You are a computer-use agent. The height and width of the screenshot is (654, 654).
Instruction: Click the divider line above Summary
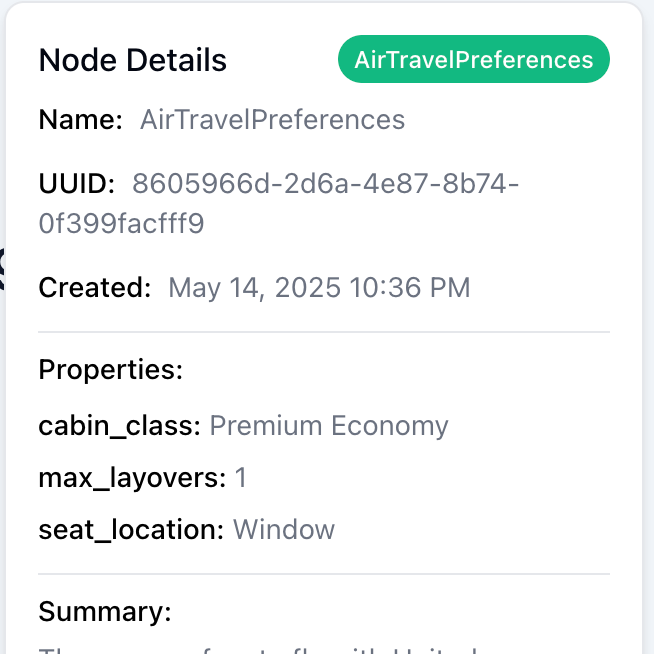[324, 574]
